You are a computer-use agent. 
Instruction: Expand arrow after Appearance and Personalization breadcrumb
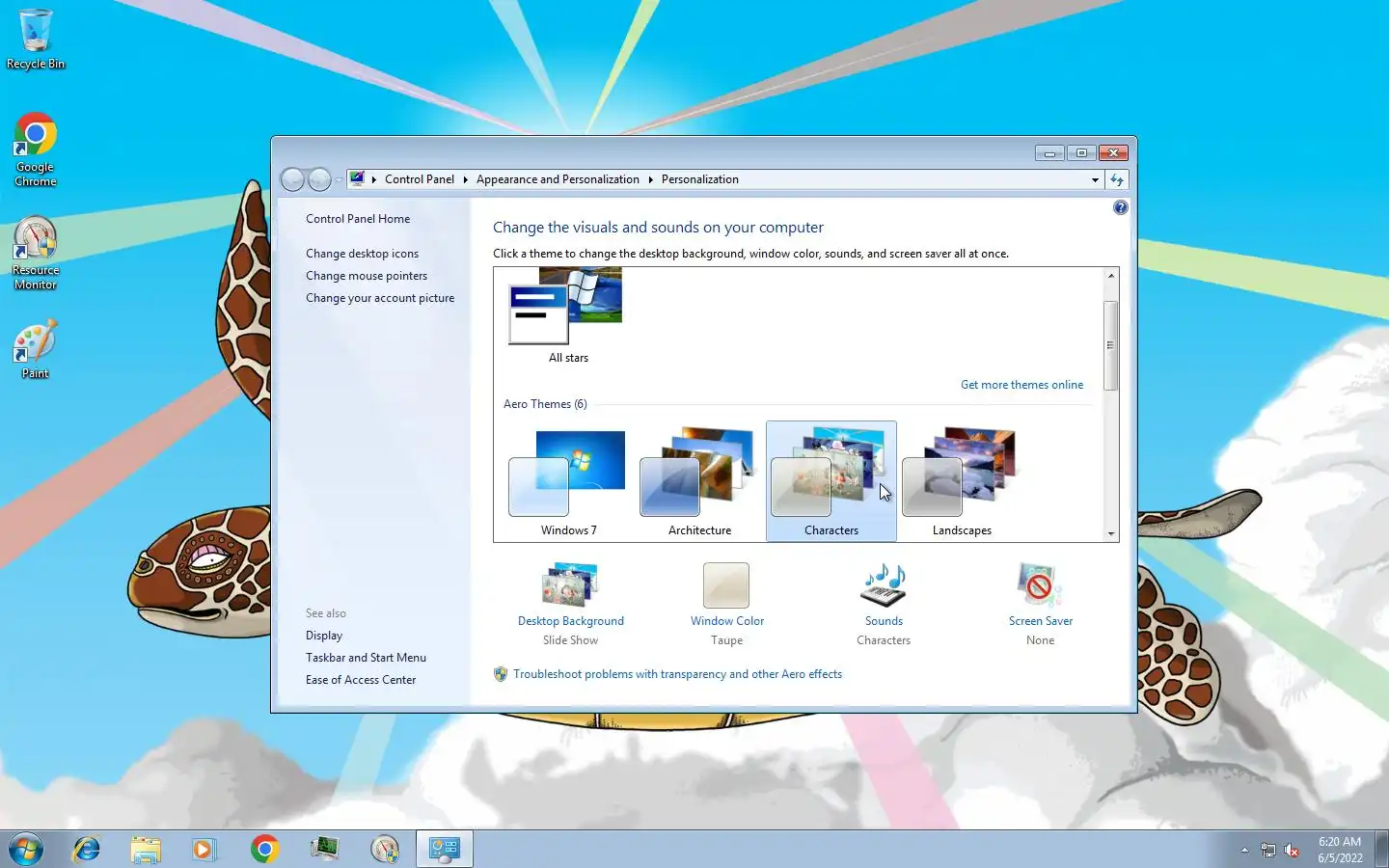650,179
